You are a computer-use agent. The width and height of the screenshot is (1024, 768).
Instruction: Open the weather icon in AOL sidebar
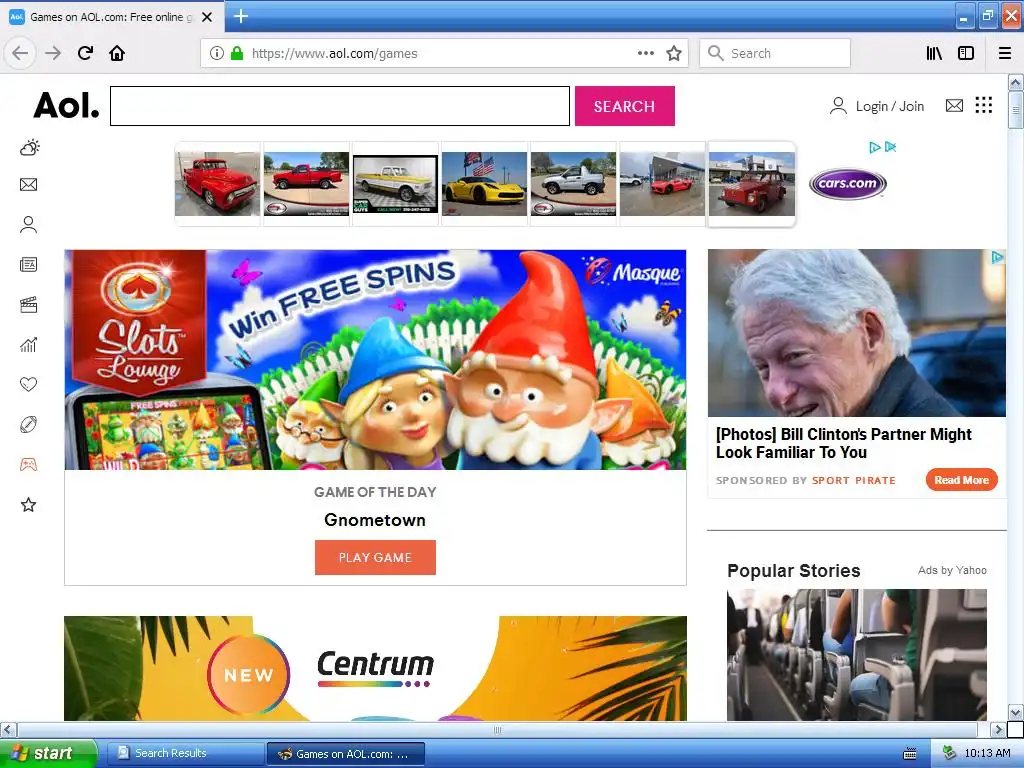click(x=29, y=148)
